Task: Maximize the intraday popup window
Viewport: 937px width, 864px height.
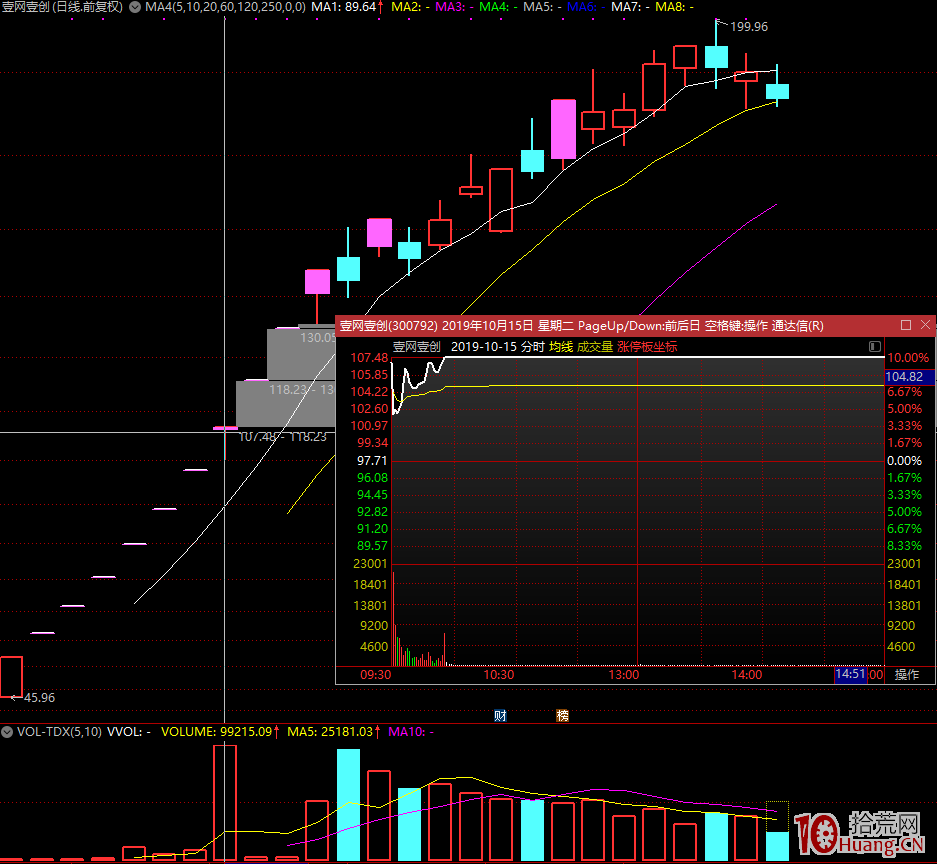Action: pyautogui.click(x=906, y=325)
